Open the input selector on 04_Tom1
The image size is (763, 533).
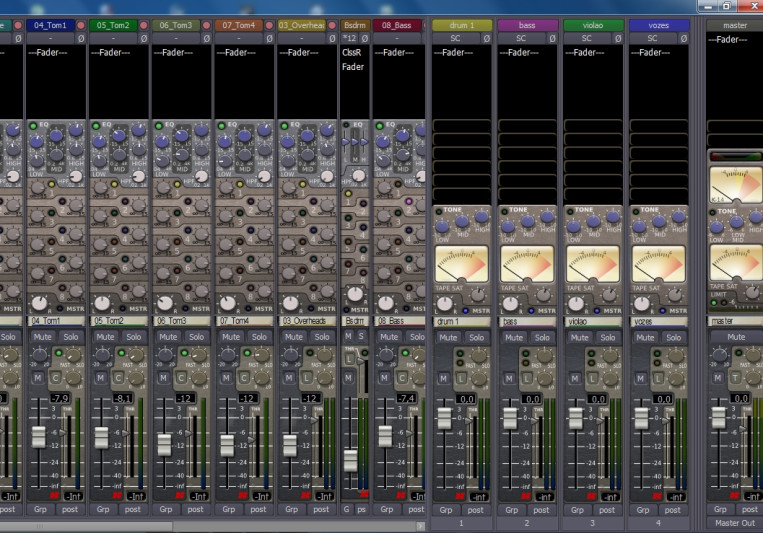[x=51, y=38]
